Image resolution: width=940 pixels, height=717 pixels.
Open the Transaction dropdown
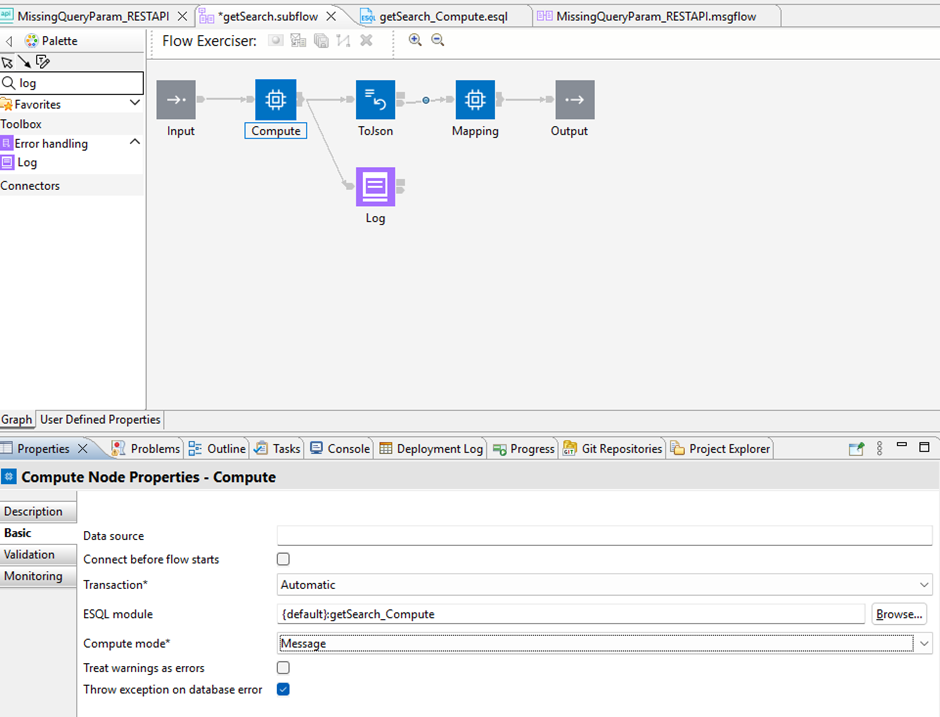pyautogui.click(x=604, y=585)
